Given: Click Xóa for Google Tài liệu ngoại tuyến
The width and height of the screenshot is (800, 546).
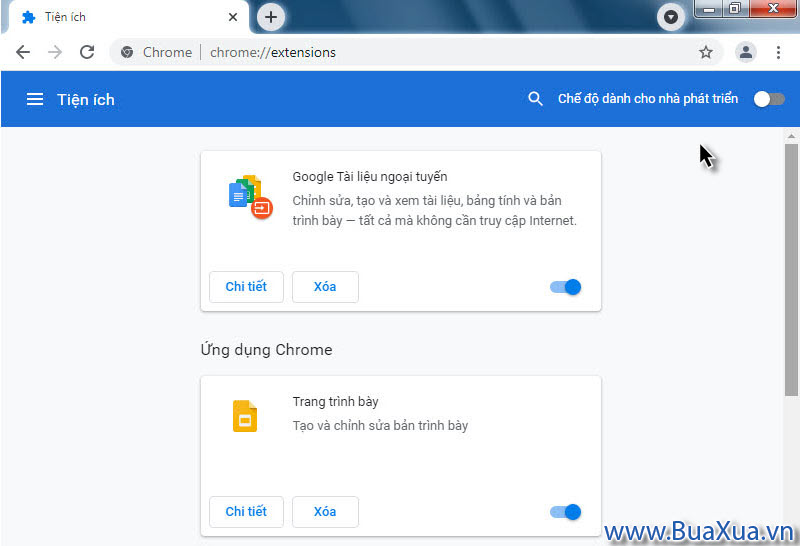Looking at the screenshot, I should [325, 287].
